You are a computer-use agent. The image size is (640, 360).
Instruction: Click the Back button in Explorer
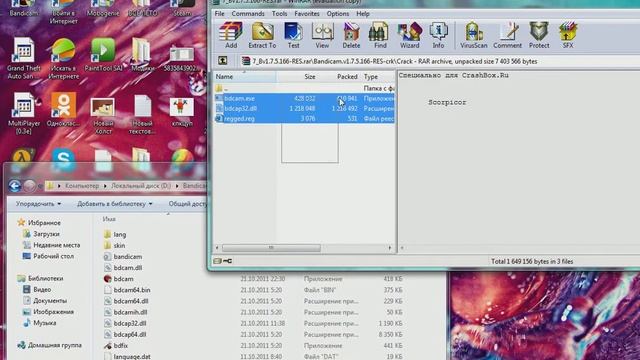point(15,186)
